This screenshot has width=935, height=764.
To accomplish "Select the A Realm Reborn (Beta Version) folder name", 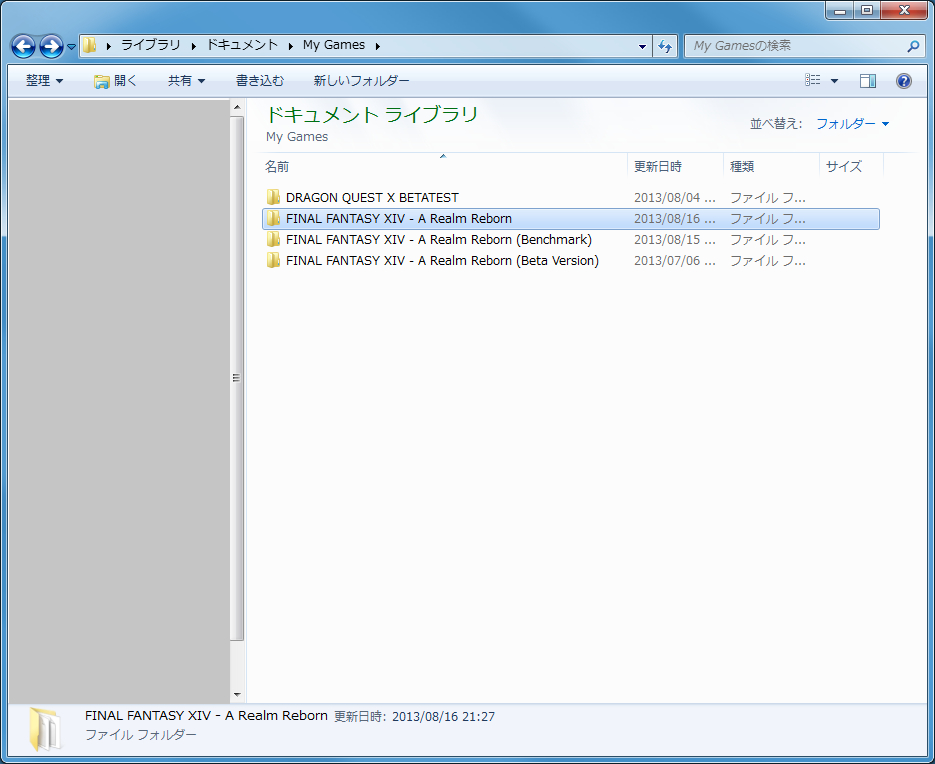I will tap(442, 261).
